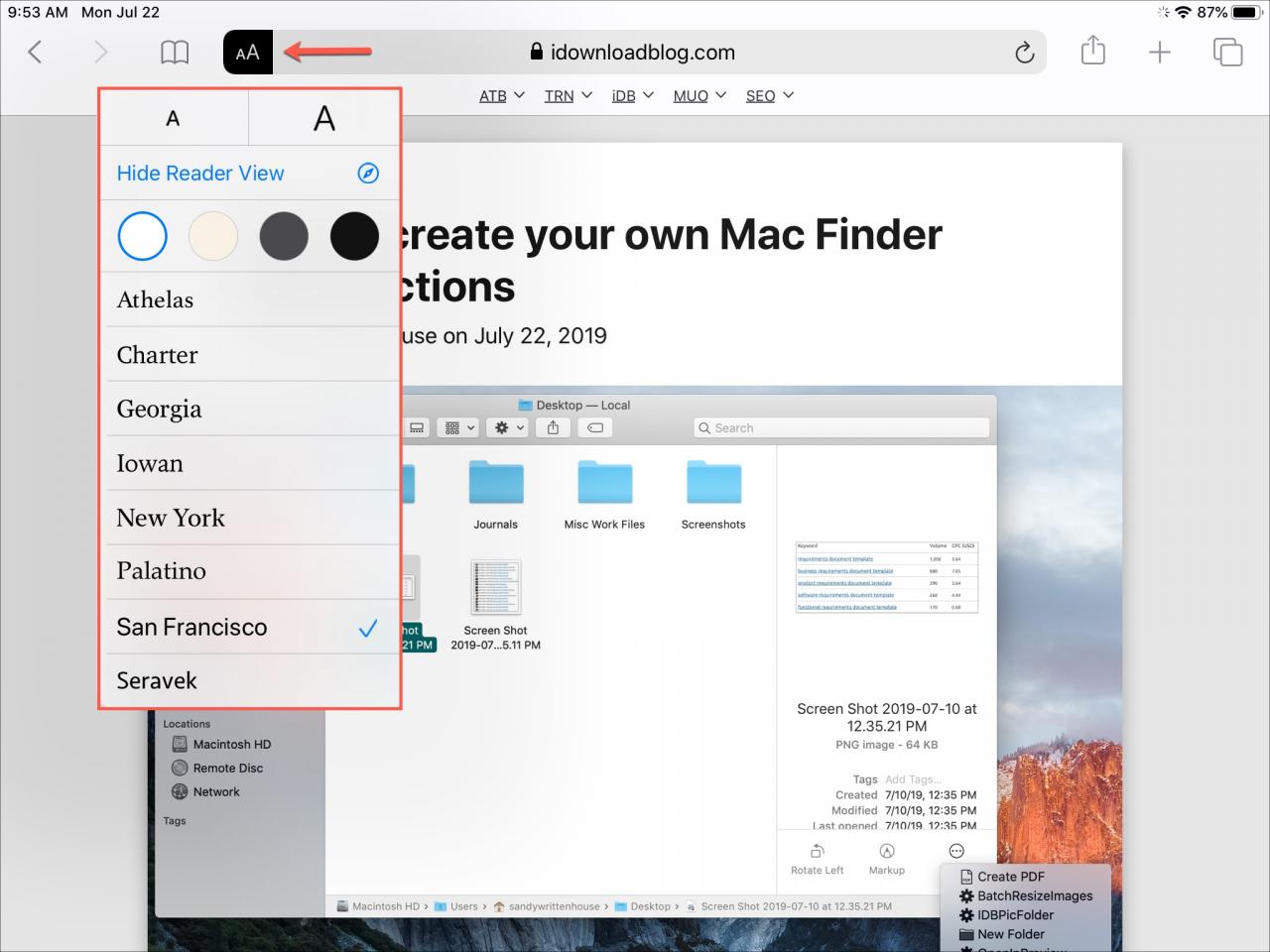Image resolution: width=1270 pixels, height=952 pixels.
Task: Click Users in the Finder path bar
Action: [x=457, y=906]
